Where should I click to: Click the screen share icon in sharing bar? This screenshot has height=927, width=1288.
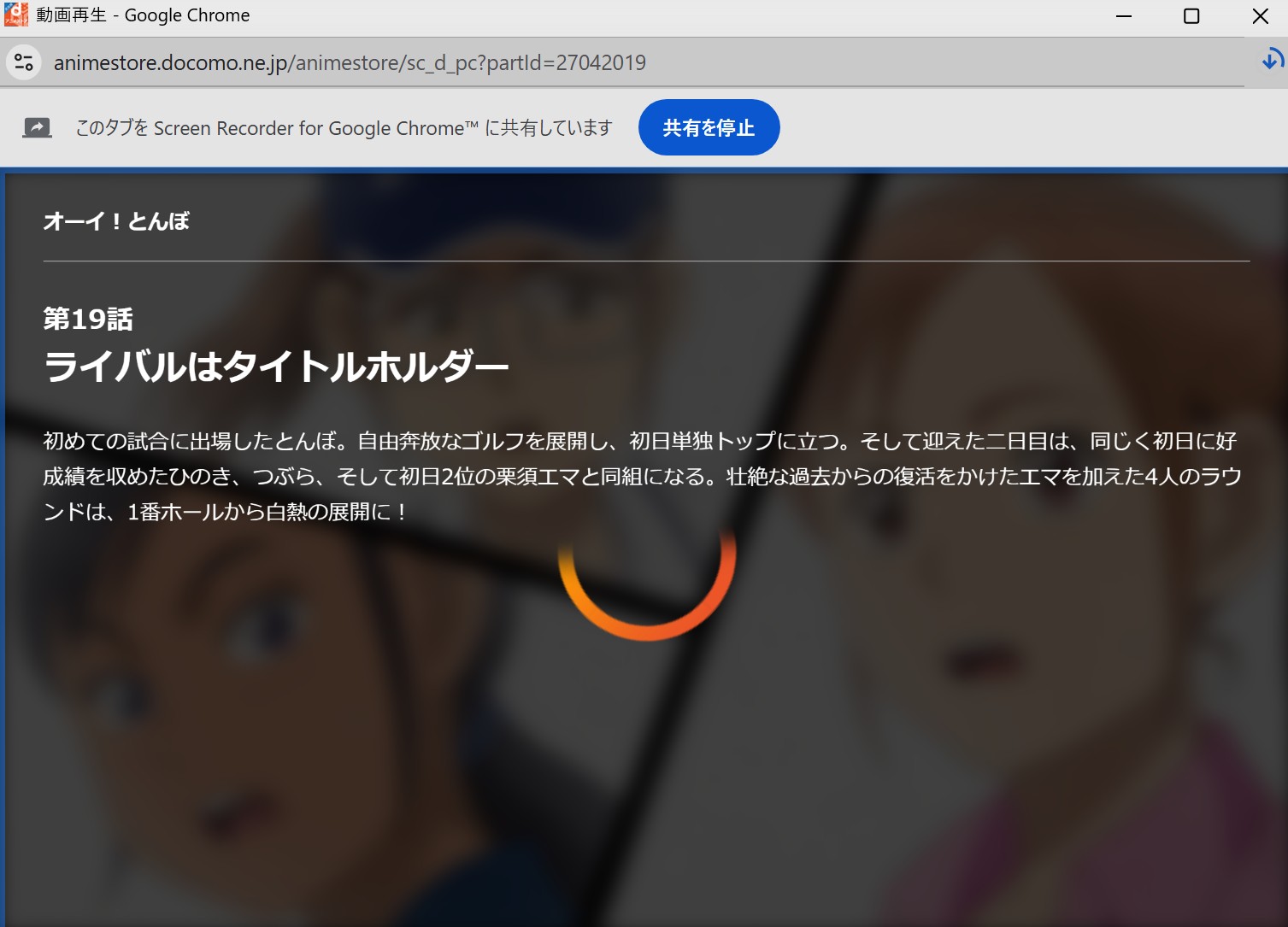[37, 128]
